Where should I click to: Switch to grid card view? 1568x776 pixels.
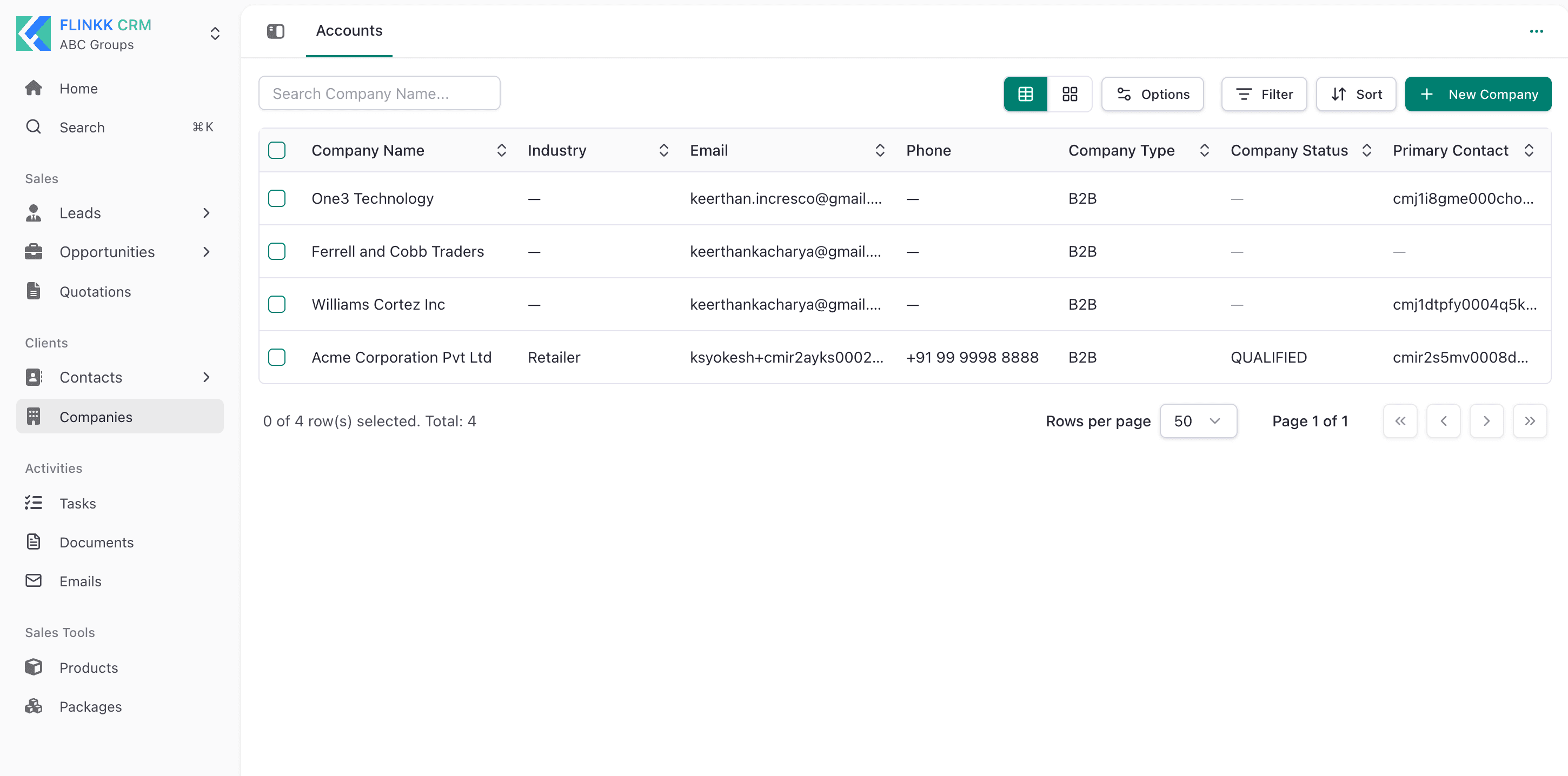[1069, 94]
